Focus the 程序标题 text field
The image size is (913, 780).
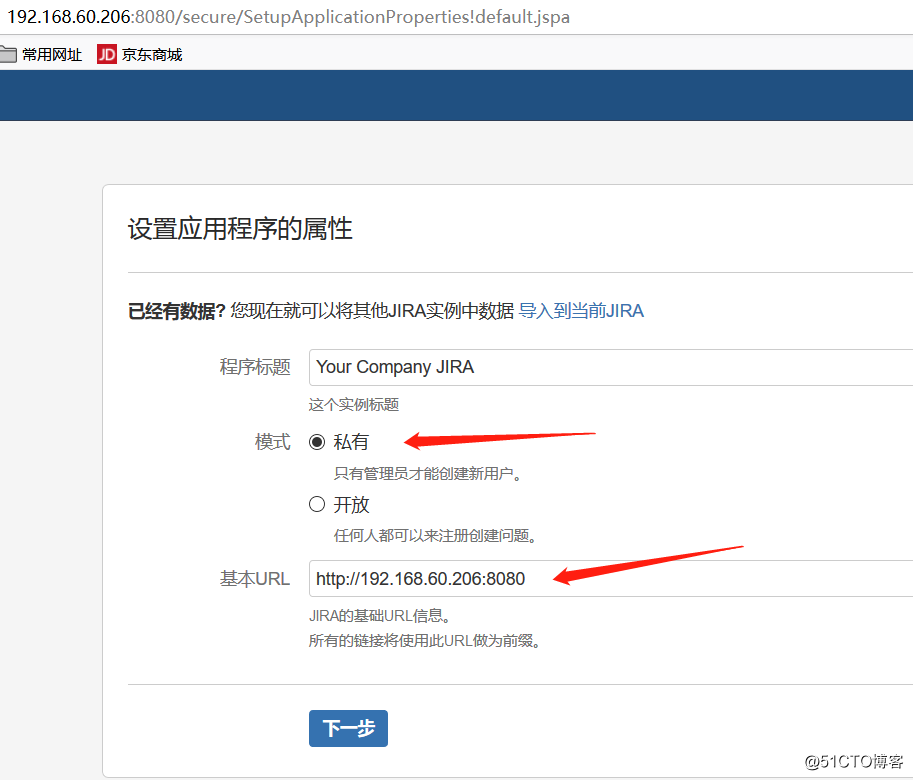pyautogui.click(x=611, y=367)
